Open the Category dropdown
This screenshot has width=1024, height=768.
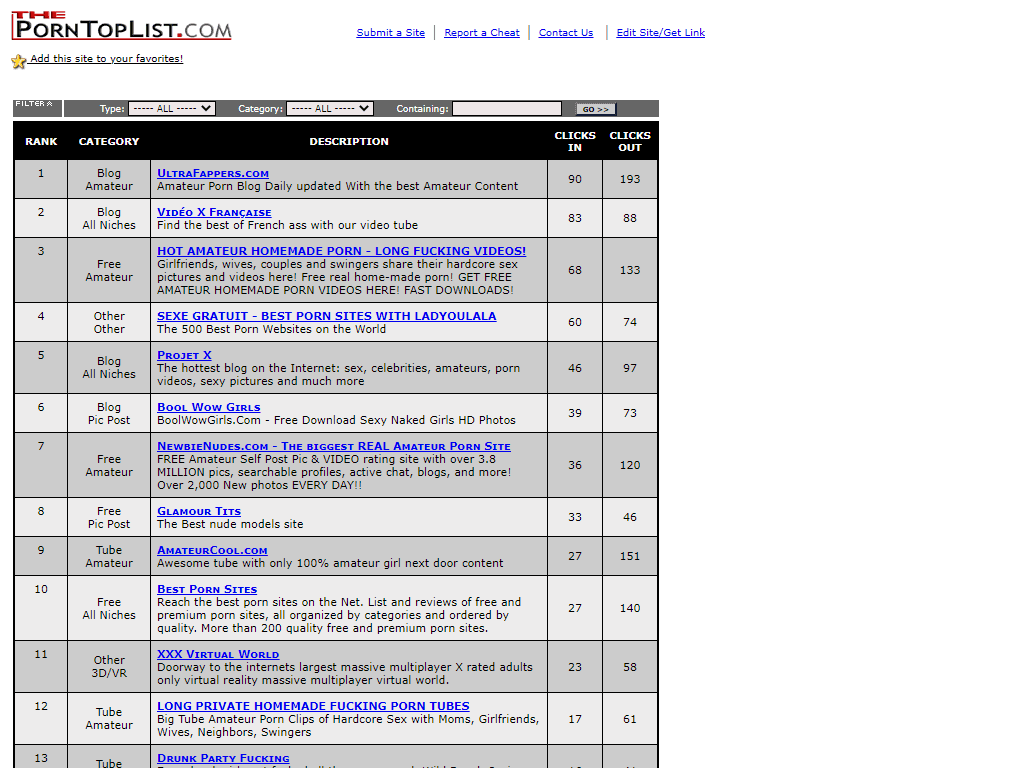[329, 108]
